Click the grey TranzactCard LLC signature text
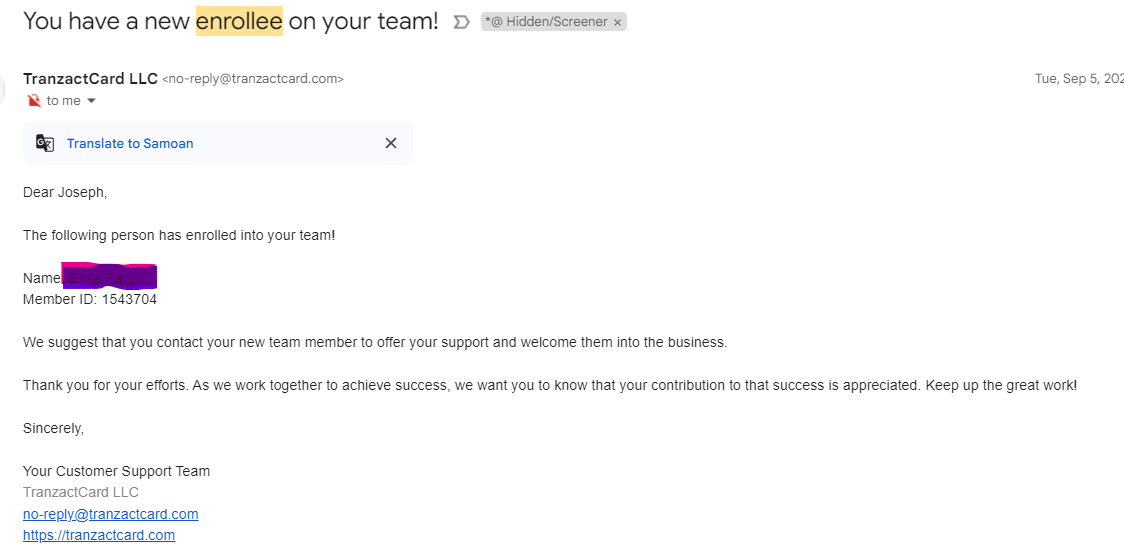 tap(80, 492)
